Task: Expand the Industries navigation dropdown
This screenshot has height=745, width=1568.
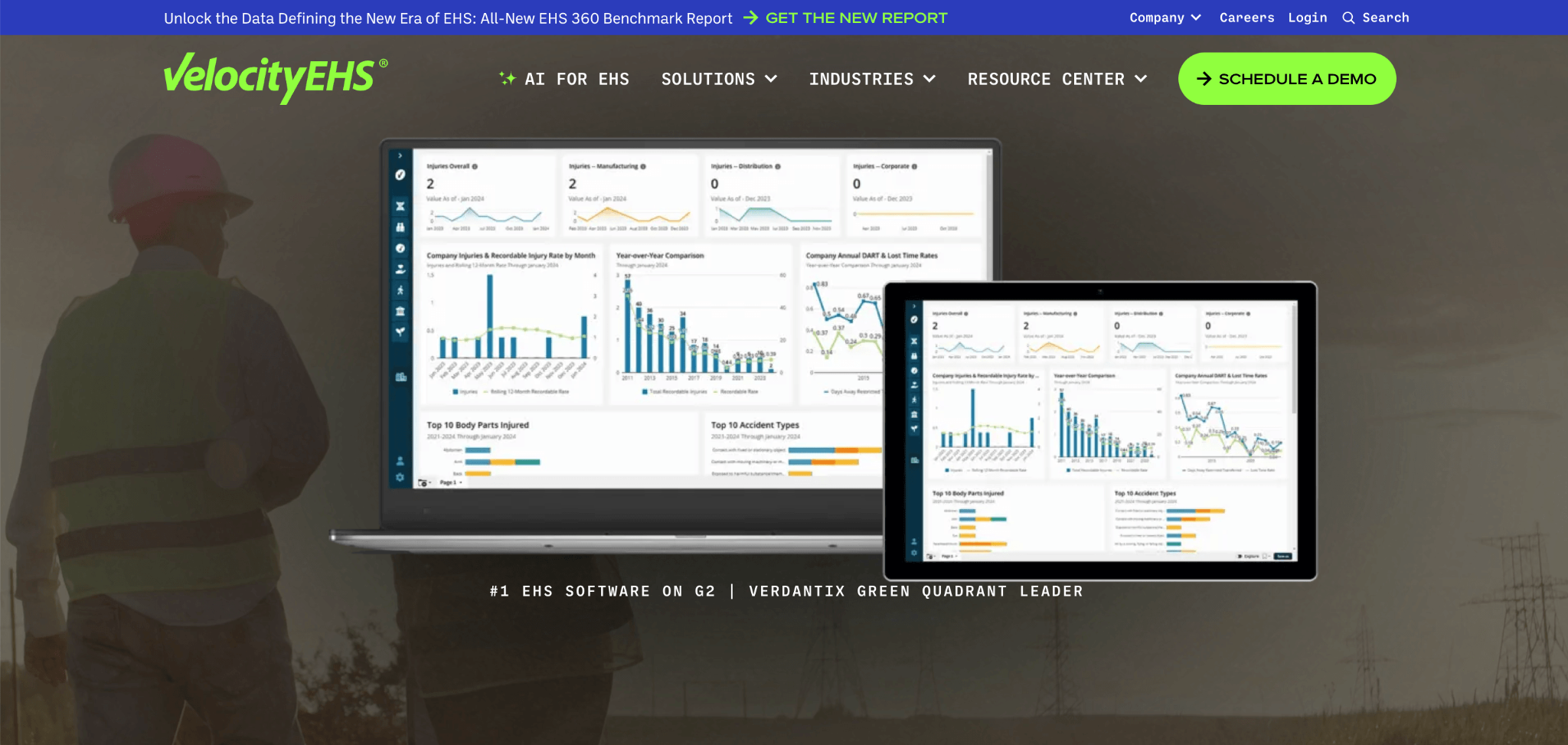Action: 872,79
